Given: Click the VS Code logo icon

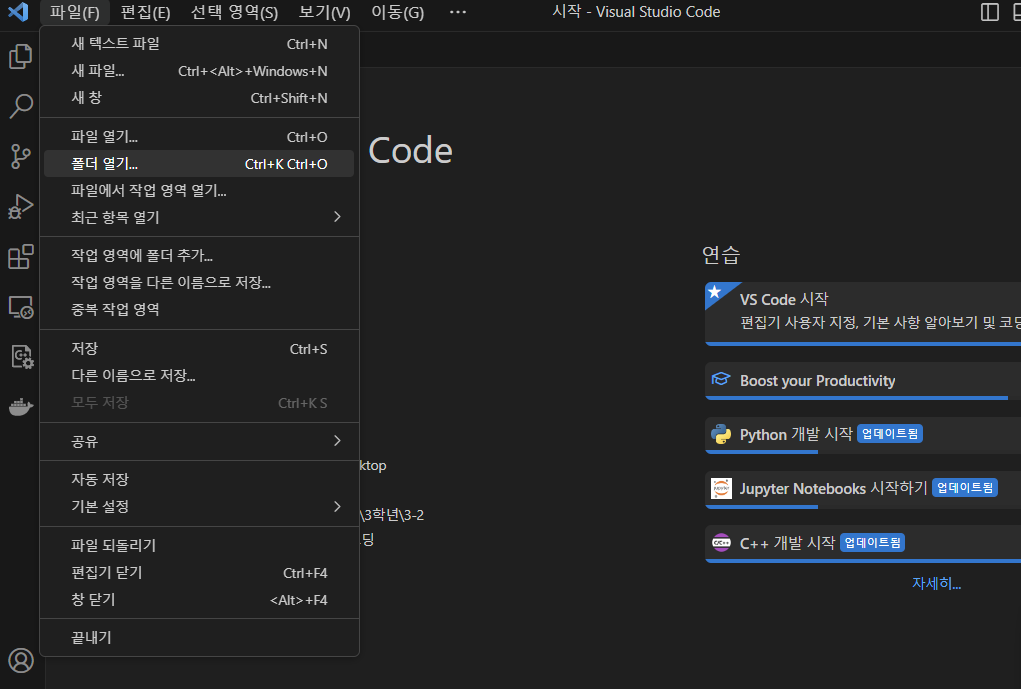Looking at the screenshot, I should tap(18, 12).
